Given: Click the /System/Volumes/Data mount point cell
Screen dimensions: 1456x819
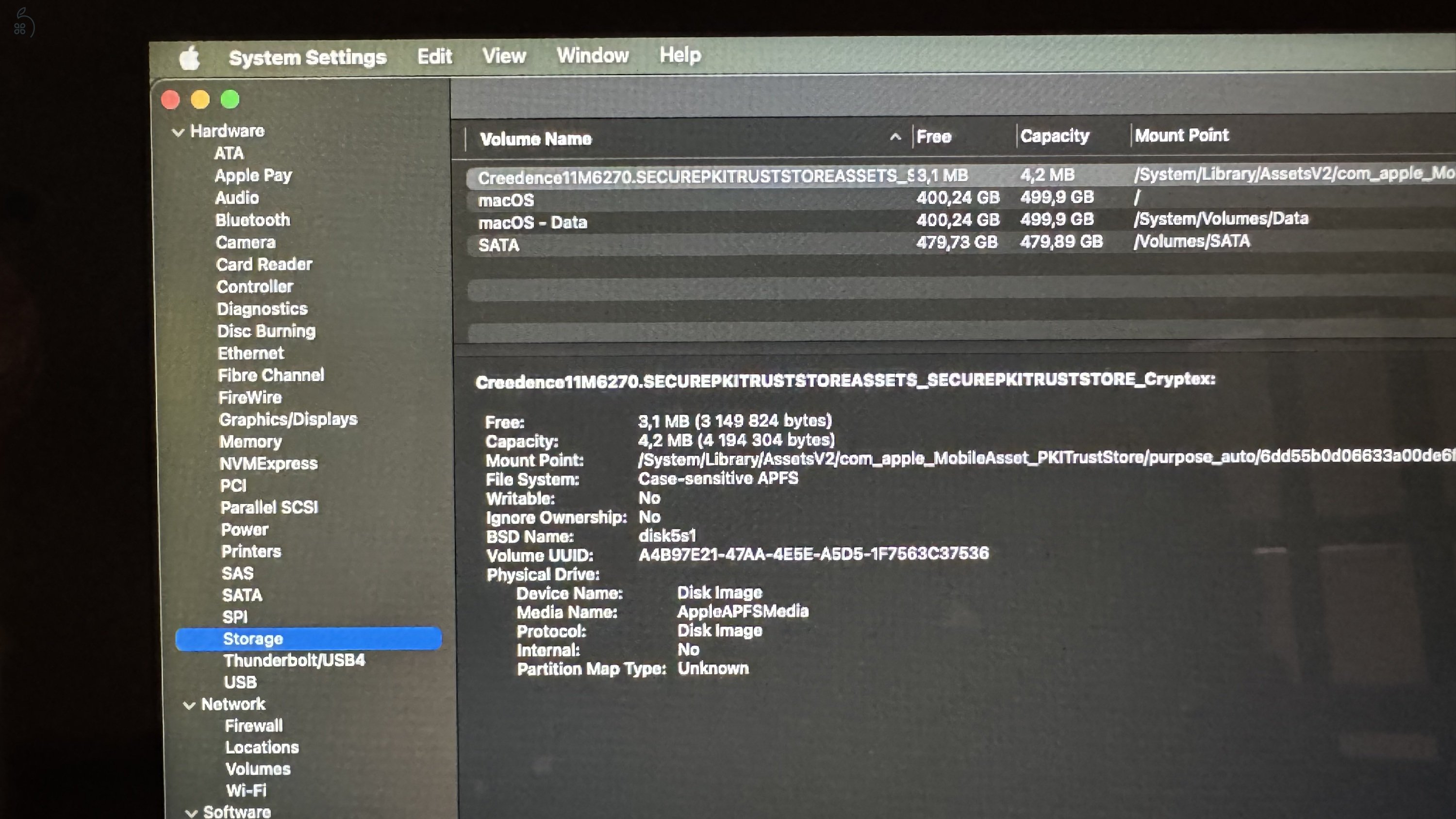Looking at the screenshot, I should click(1221, 219).
